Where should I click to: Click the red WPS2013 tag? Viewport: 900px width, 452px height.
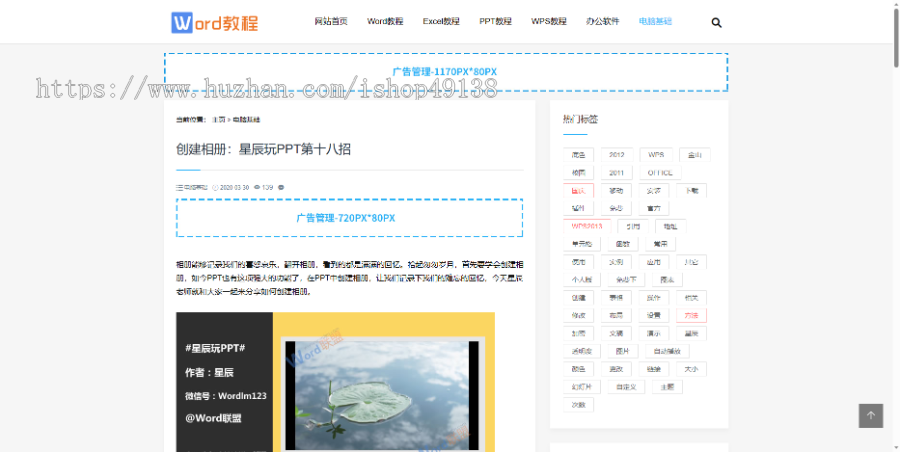click(587, 226)
